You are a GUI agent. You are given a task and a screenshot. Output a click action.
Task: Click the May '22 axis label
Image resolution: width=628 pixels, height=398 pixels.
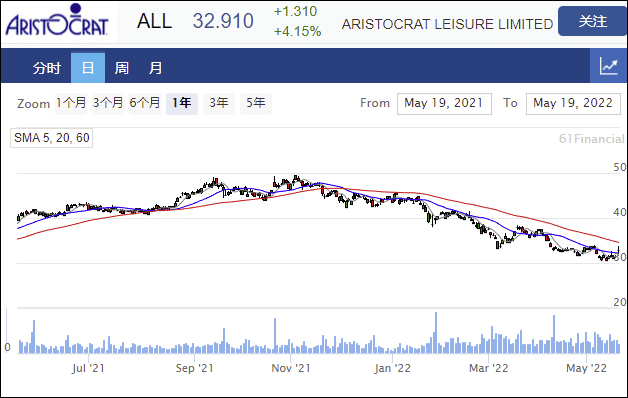pos(586,368)
